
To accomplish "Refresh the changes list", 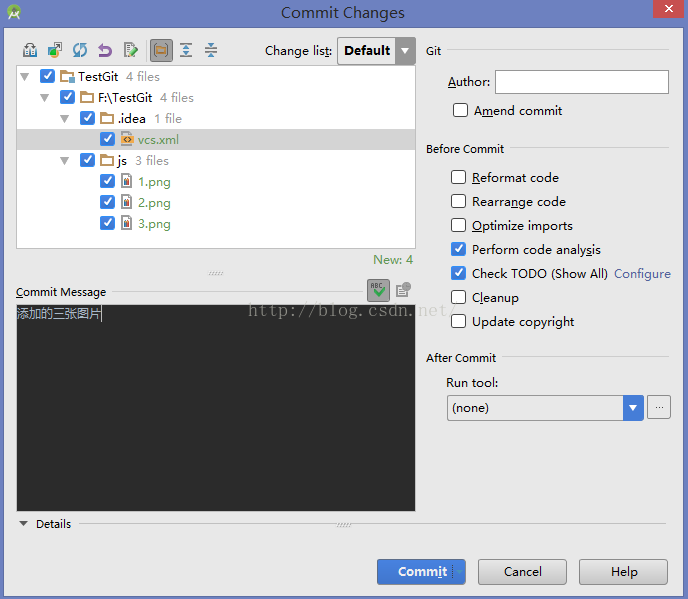I will tap(80, 50).
